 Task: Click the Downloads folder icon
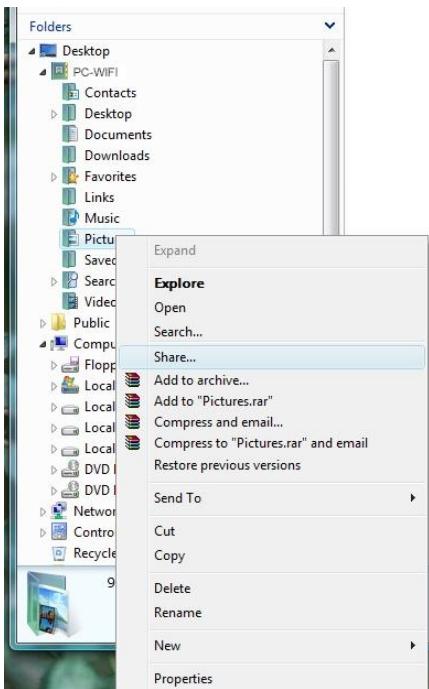(x=70, y=156)
